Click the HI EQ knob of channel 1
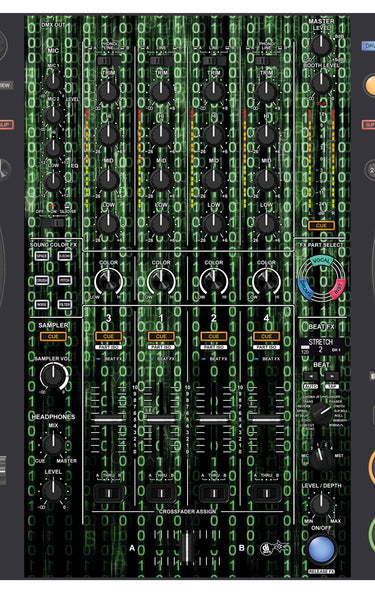 coord(161,135)
